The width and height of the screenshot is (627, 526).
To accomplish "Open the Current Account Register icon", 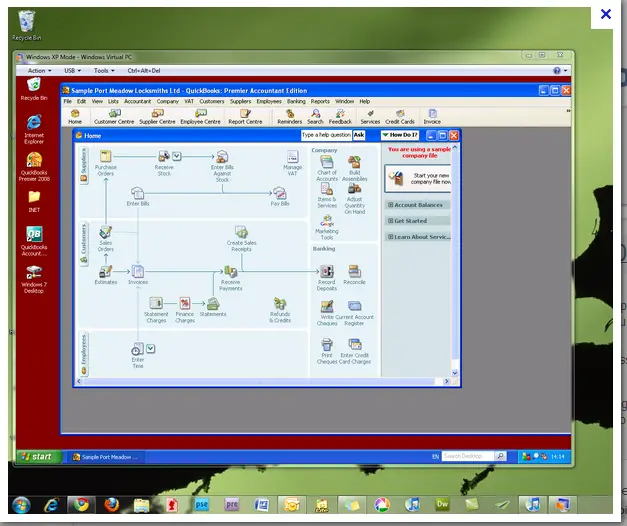I will [x=354, y=306].
